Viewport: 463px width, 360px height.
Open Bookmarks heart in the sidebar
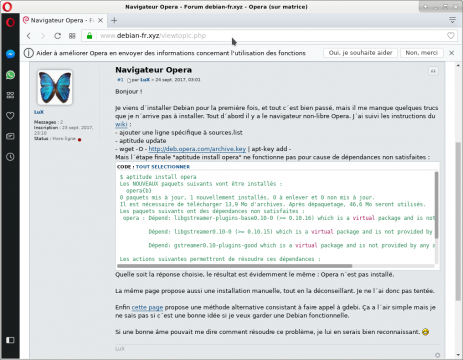click(10, 116)
